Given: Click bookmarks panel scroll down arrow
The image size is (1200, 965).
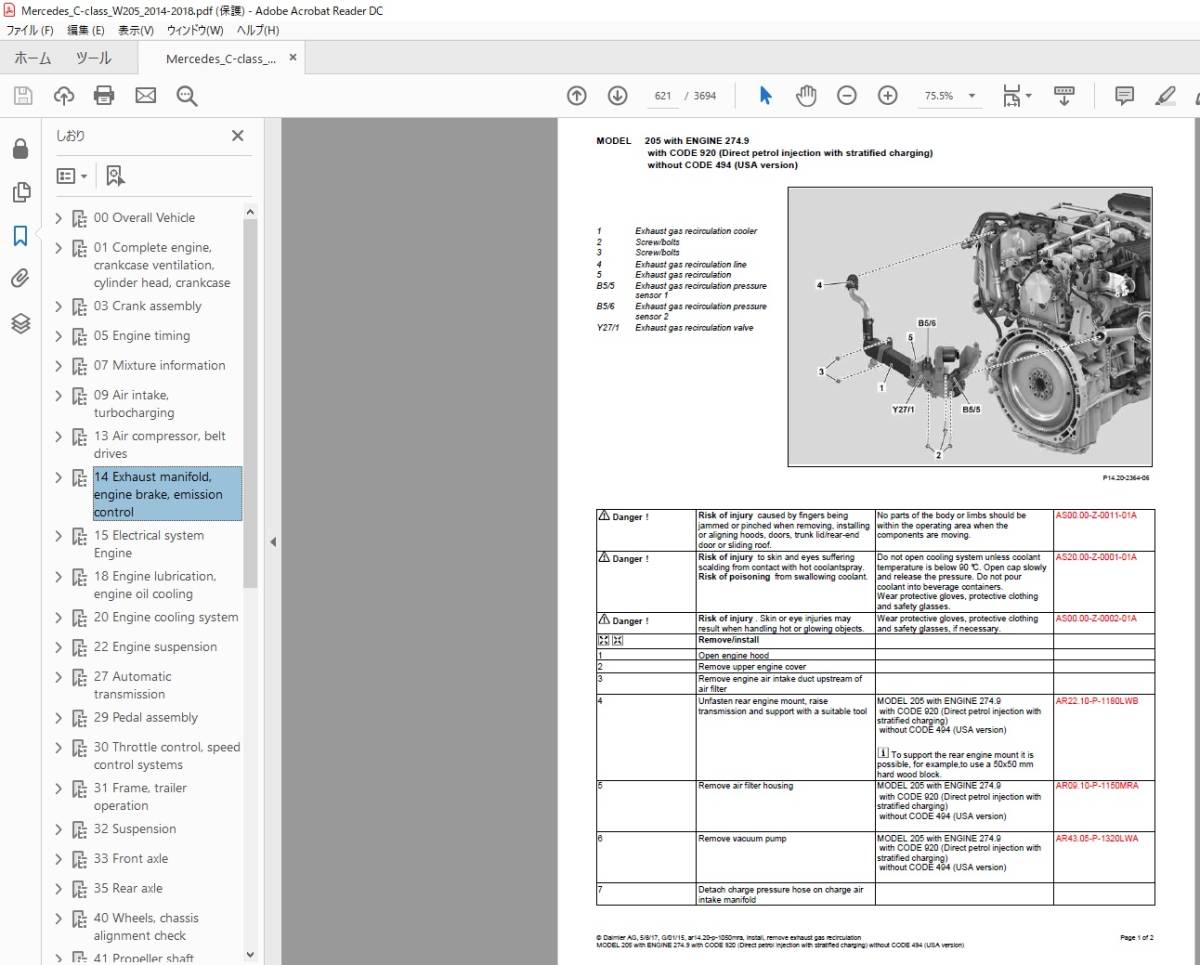Looking at the screenshot, I should click(250, 956).
